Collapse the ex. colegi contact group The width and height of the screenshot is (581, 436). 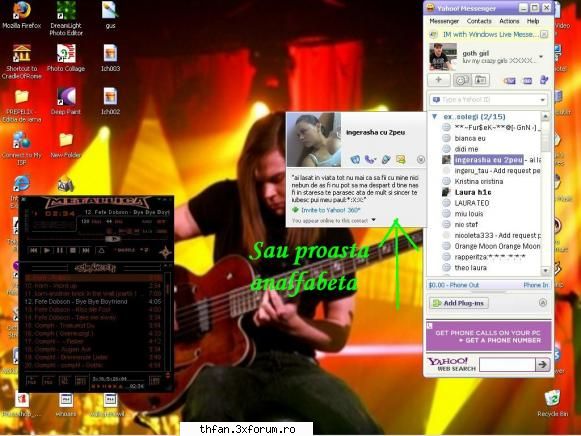435,117
